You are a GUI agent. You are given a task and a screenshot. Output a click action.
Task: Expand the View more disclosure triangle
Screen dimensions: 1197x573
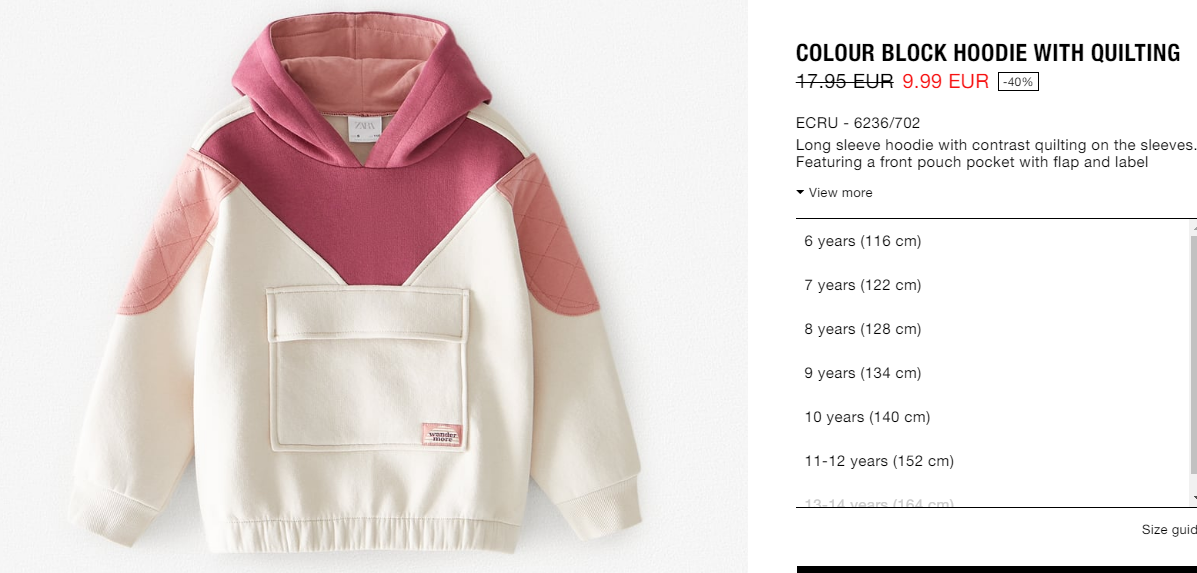800,192
